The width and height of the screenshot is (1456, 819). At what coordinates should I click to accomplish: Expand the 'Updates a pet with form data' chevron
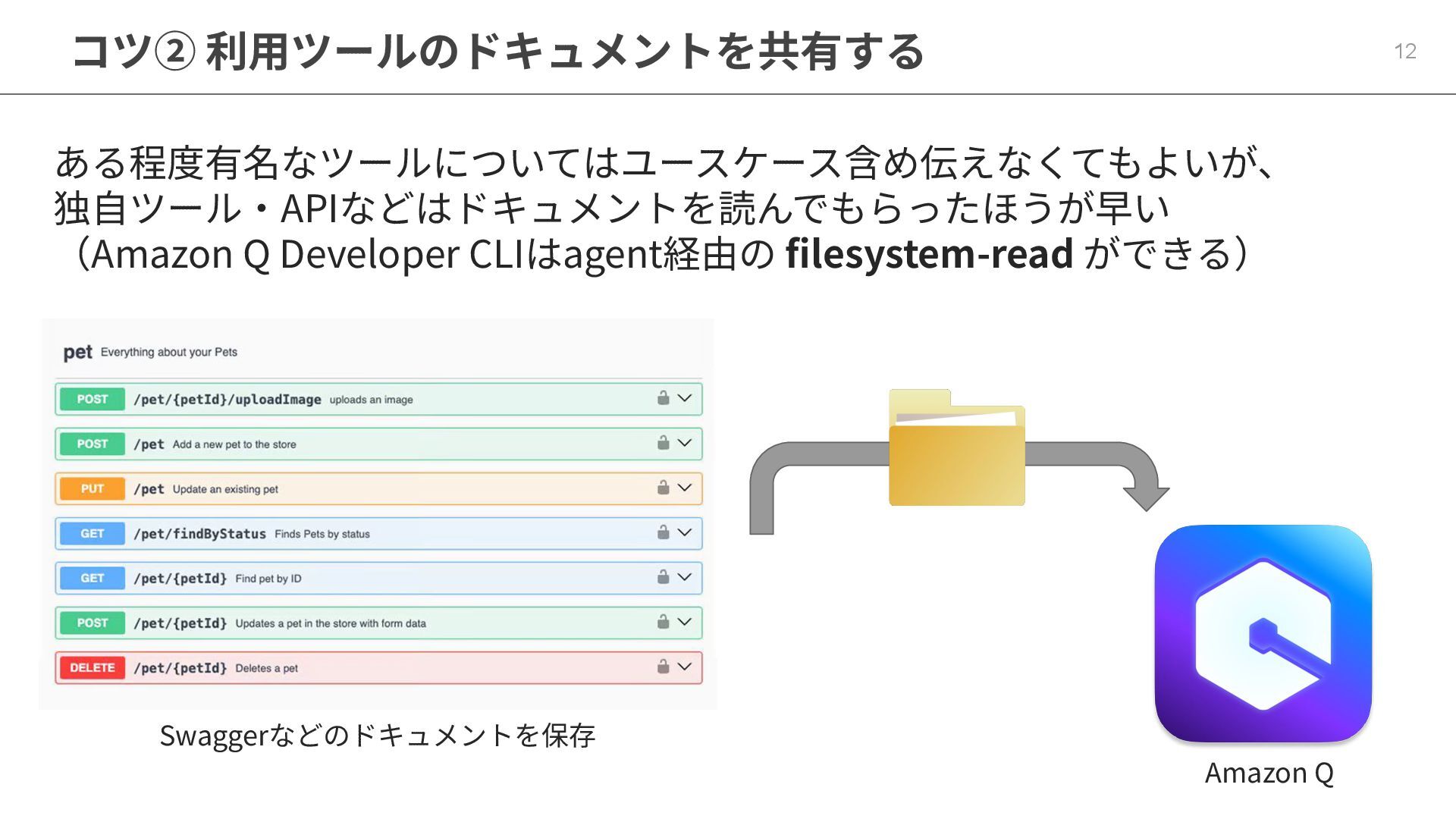click(685, 622)
